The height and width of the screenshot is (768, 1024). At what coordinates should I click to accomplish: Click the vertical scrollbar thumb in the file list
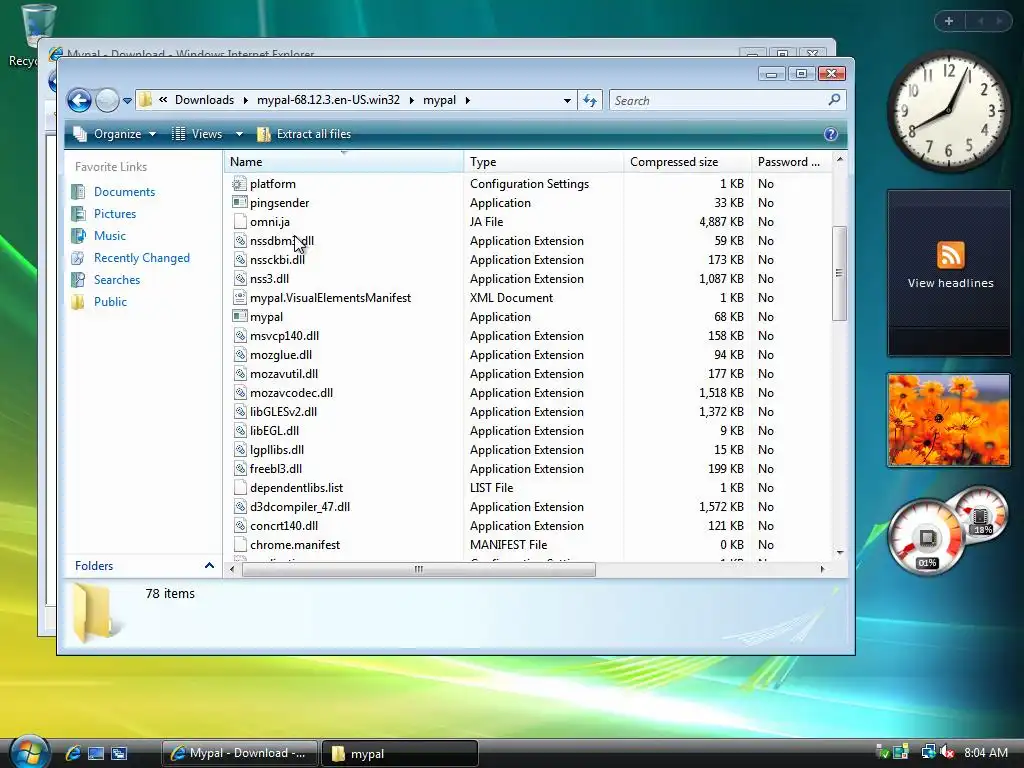tap(839, 273)
